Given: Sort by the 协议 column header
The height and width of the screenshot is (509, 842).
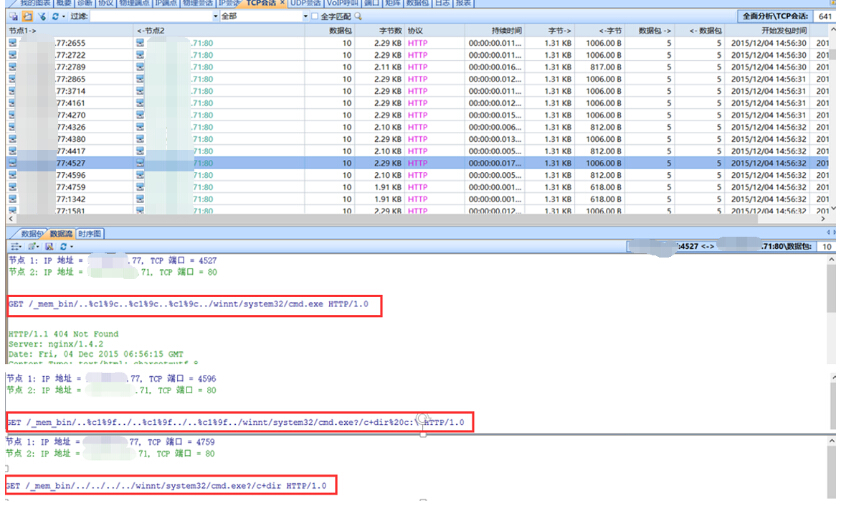Looking at the screenshot, I should (x=415, y=31).
